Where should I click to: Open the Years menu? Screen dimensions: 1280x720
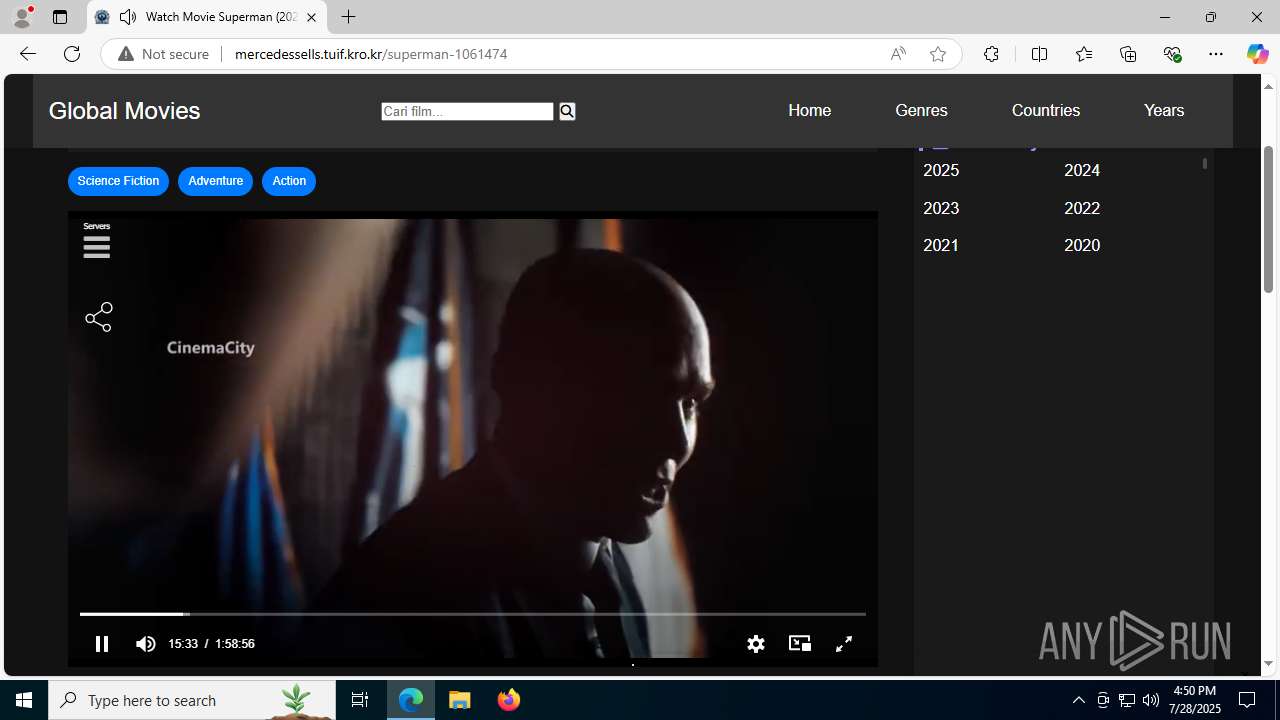coord(1164,110)
